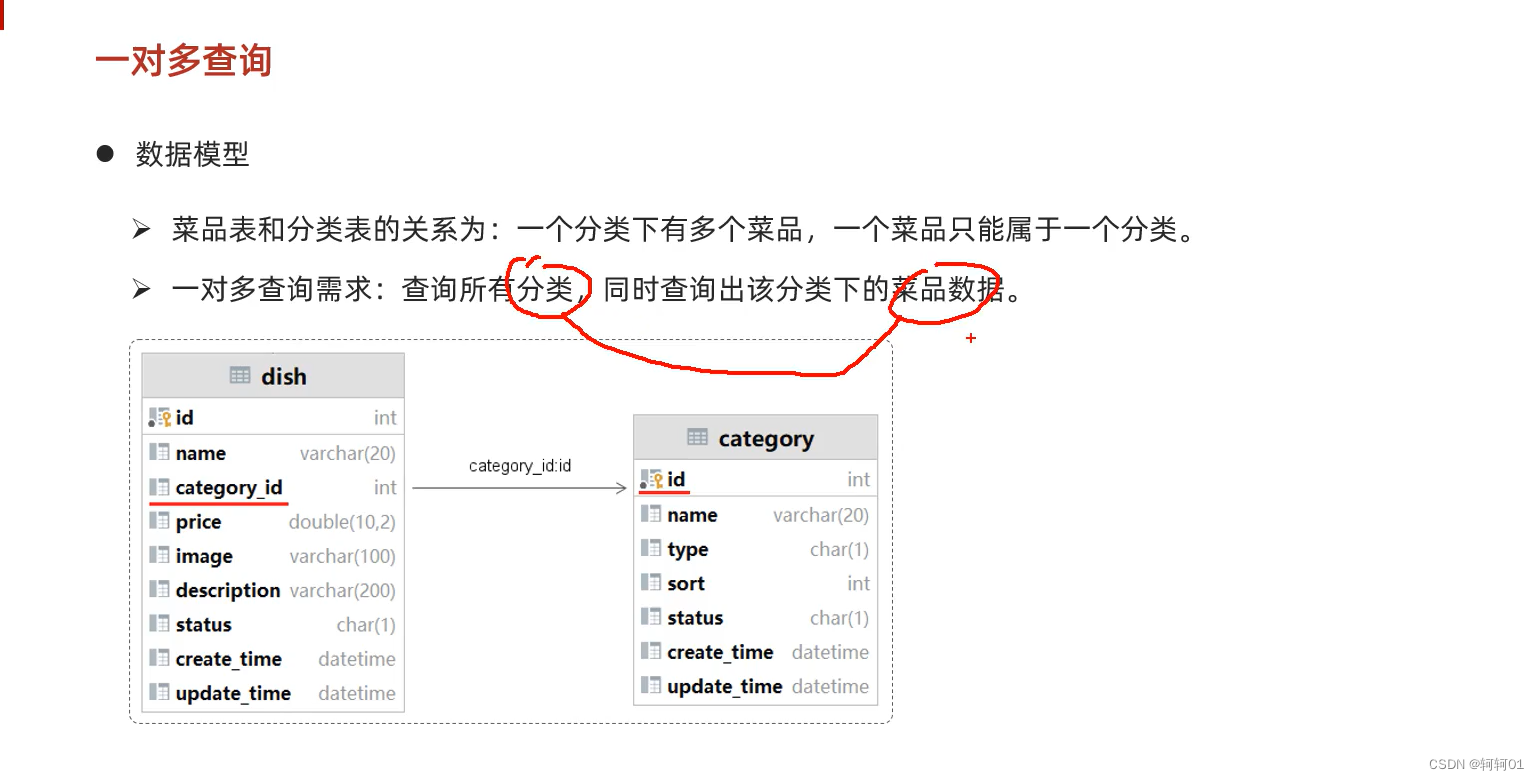Click the primary key icon of category id
This screenshot has height=780, width=1539.
pos(652,480)
